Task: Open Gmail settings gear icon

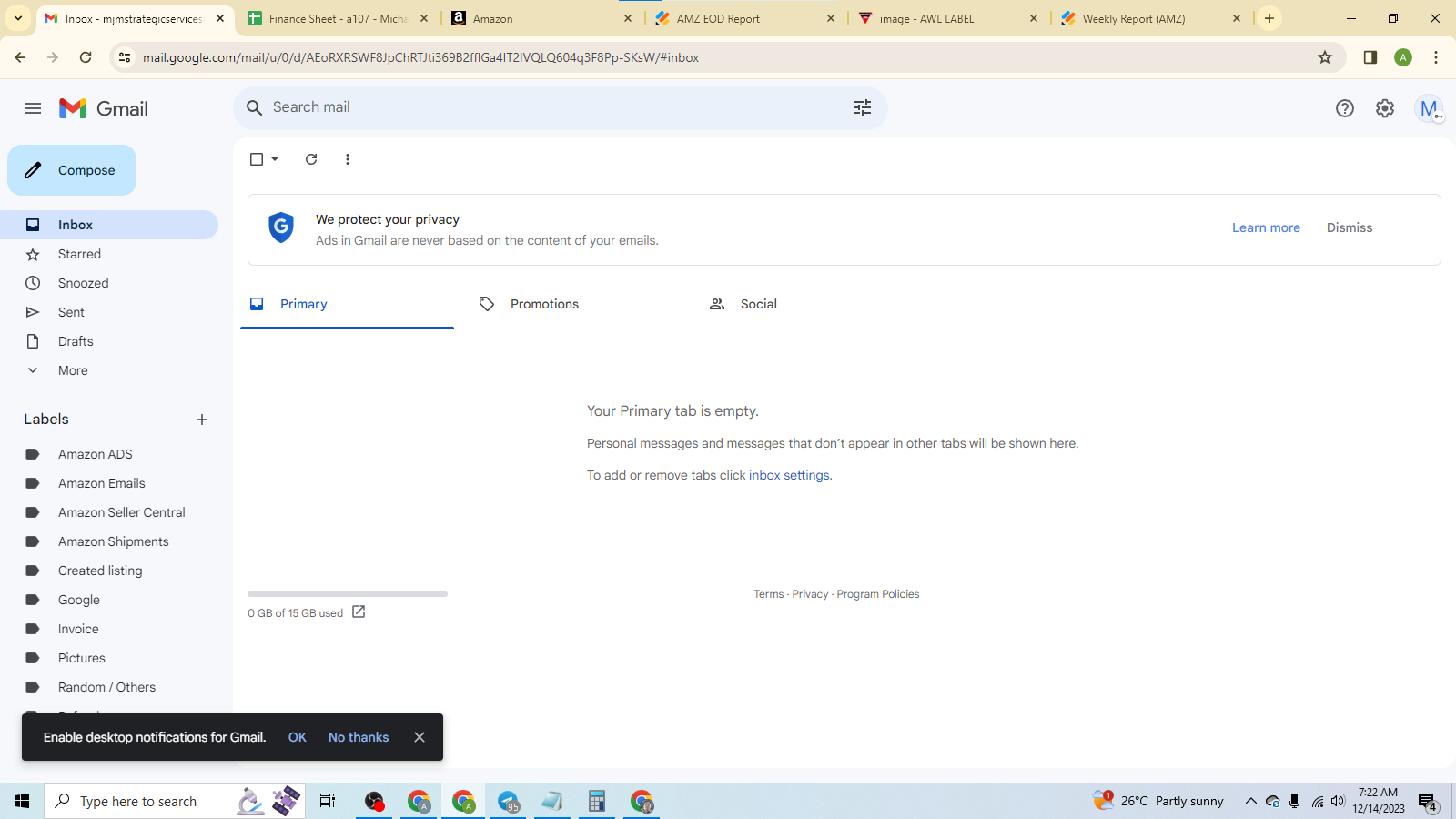Action: (x=1385, y=108)
